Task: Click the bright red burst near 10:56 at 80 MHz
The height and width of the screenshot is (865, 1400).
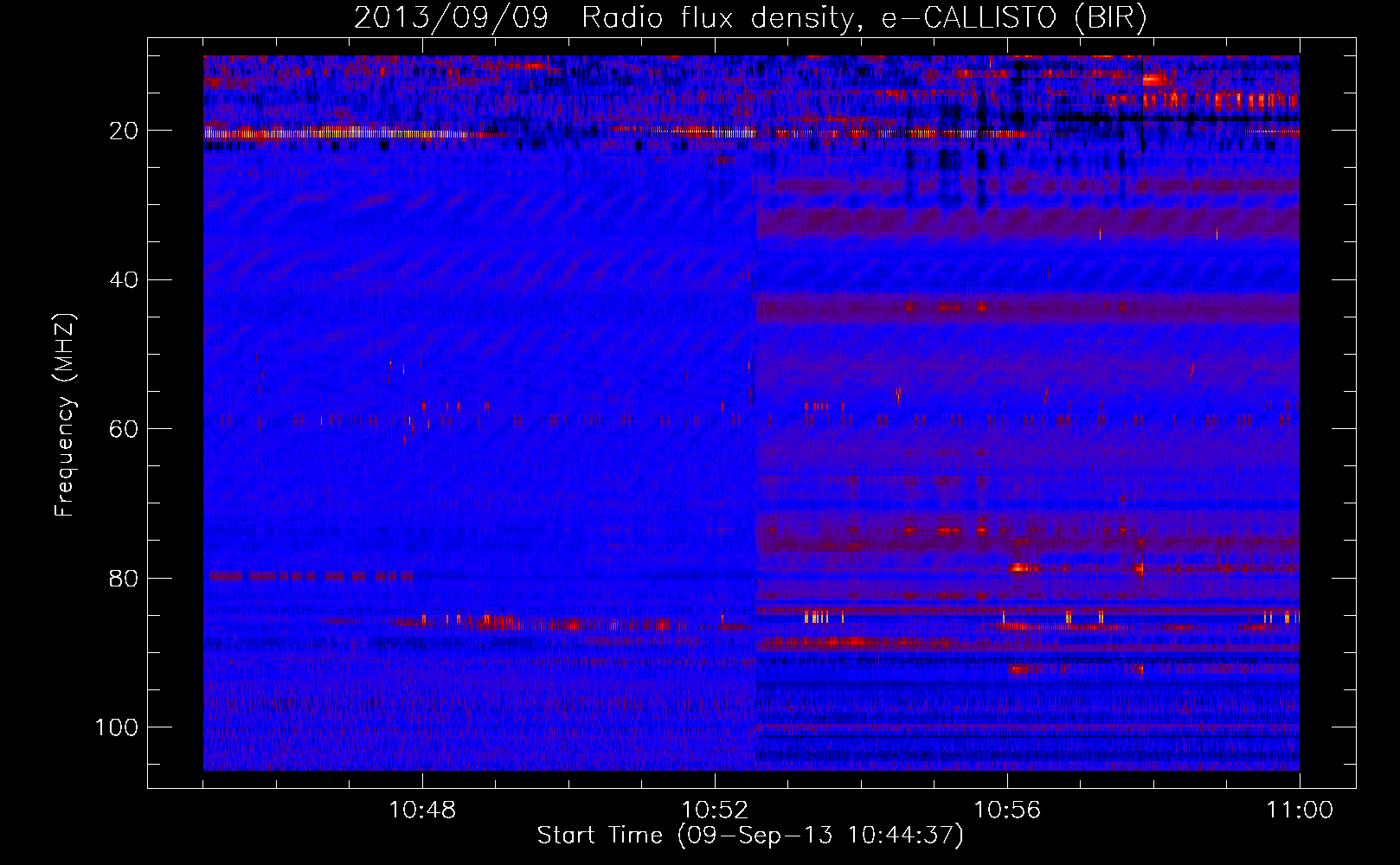Action: tap(1023, 568)
